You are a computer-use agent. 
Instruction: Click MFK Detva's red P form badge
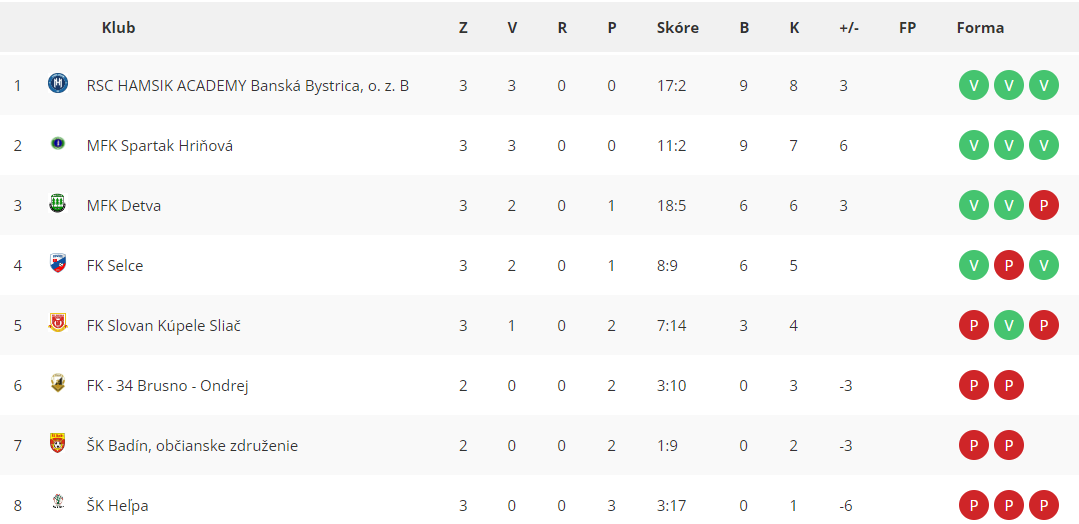(x=1044, y=206)
